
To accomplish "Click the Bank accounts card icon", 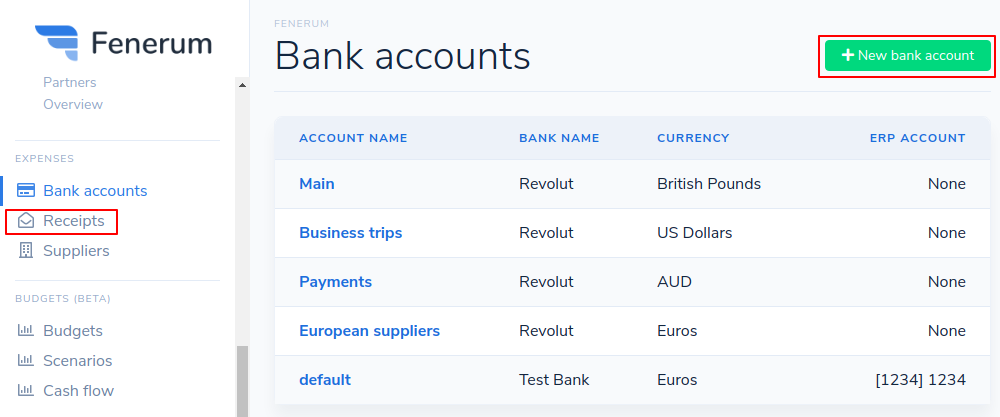I will [26, 191].
